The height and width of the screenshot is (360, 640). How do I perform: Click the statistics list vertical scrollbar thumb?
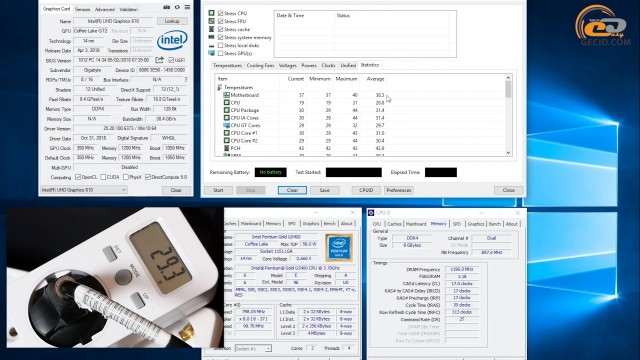(x=508, y=89)
